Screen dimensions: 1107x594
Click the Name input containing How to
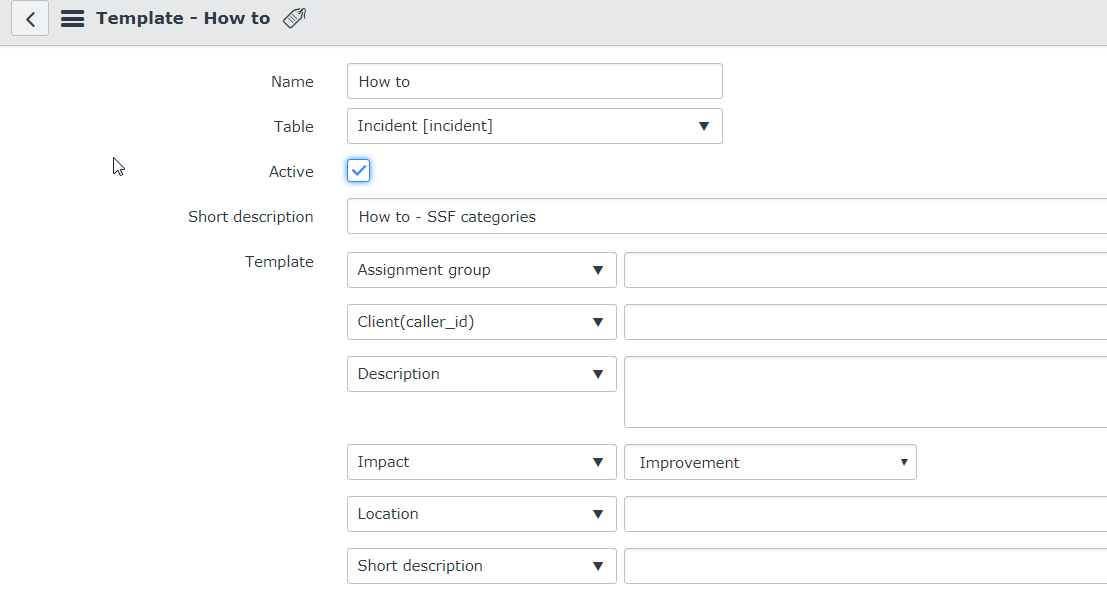tap(534, 81)
